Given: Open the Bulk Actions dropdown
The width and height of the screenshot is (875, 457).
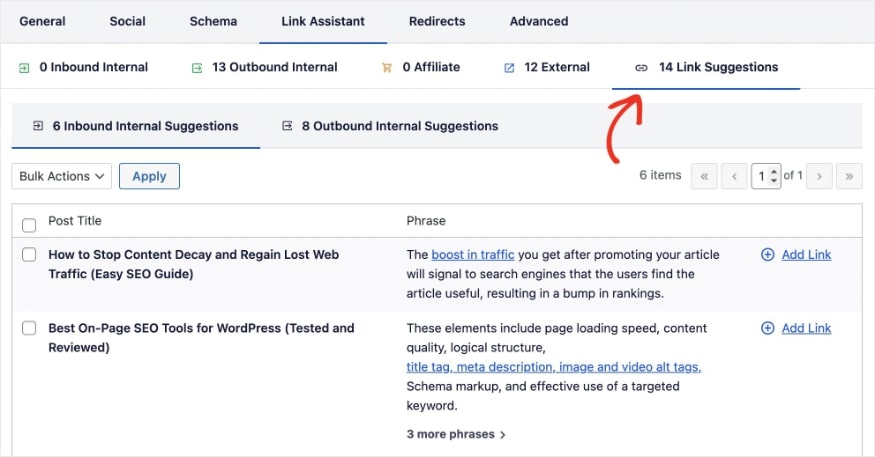Looking at the screenshot, I should (x=61, y=176).
